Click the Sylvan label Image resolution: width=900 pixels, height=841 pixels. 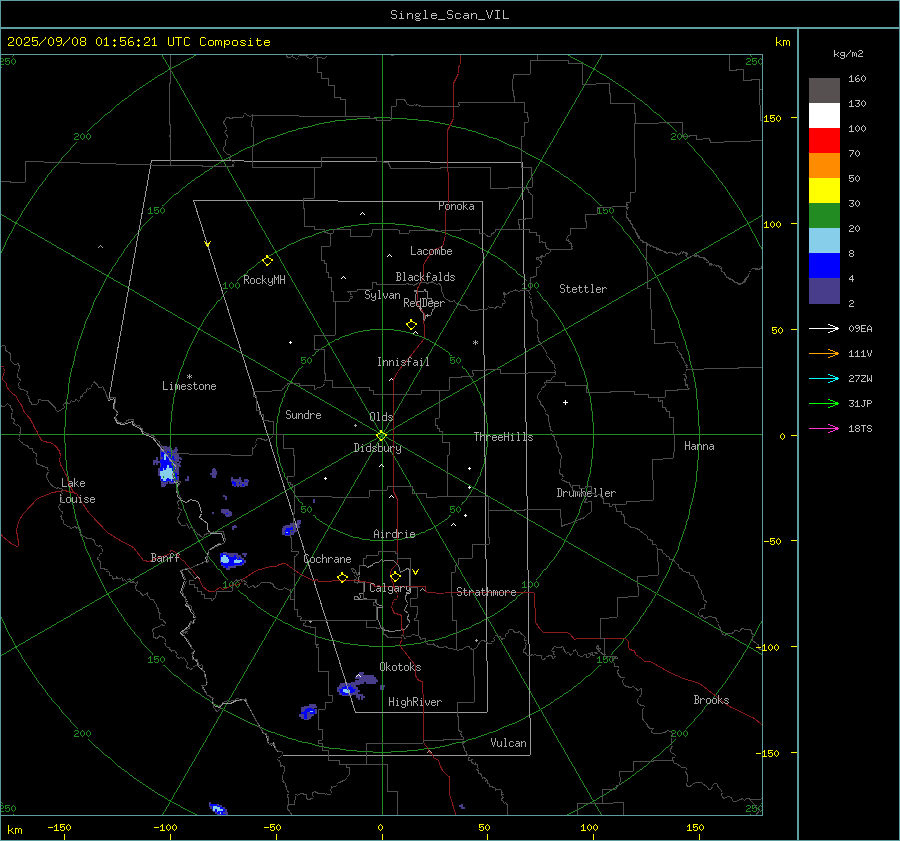(382, 295)
